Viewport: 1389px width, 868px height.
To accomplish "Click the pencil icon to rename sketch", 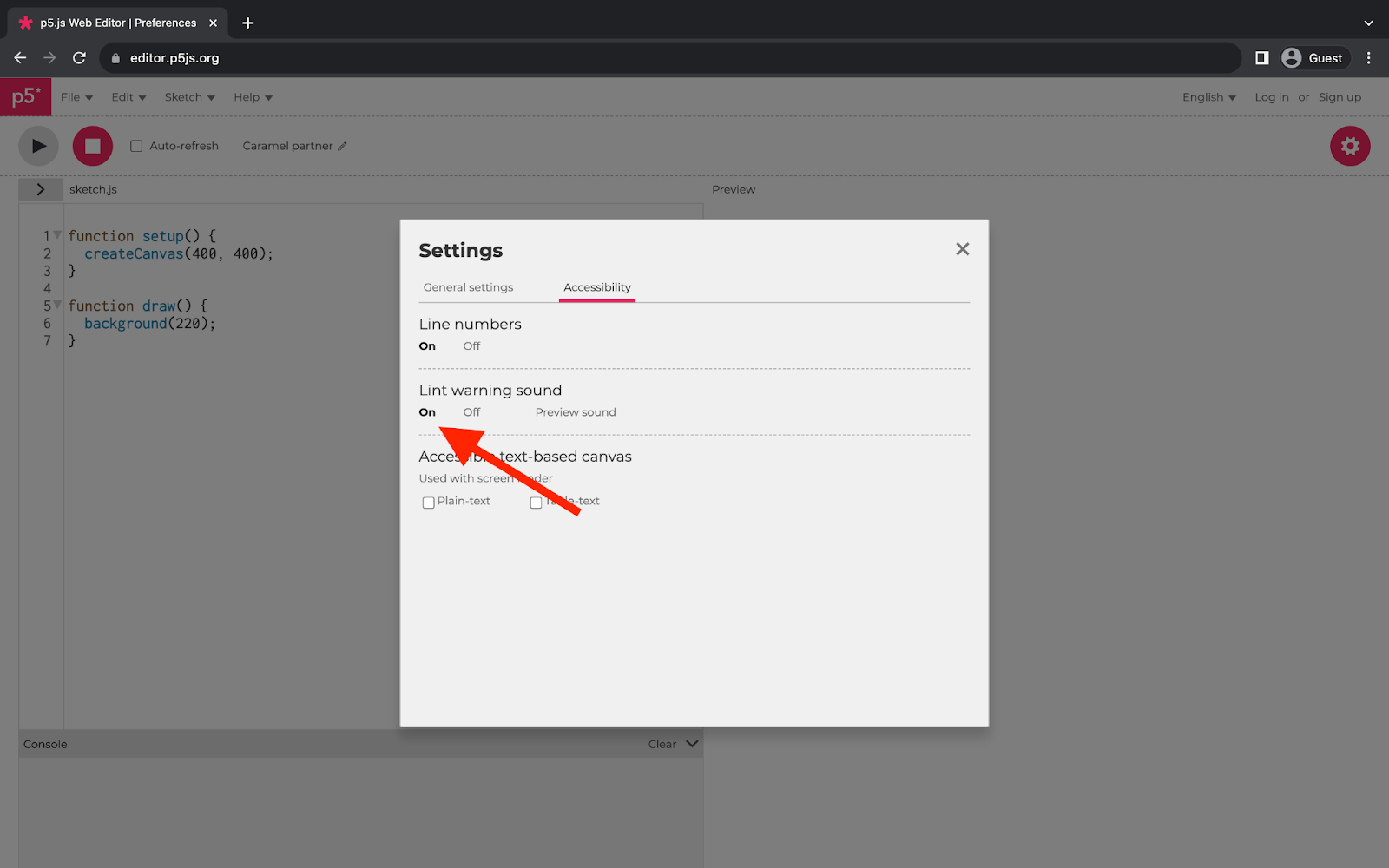I will pyautogui.click(x=342, y=146).
